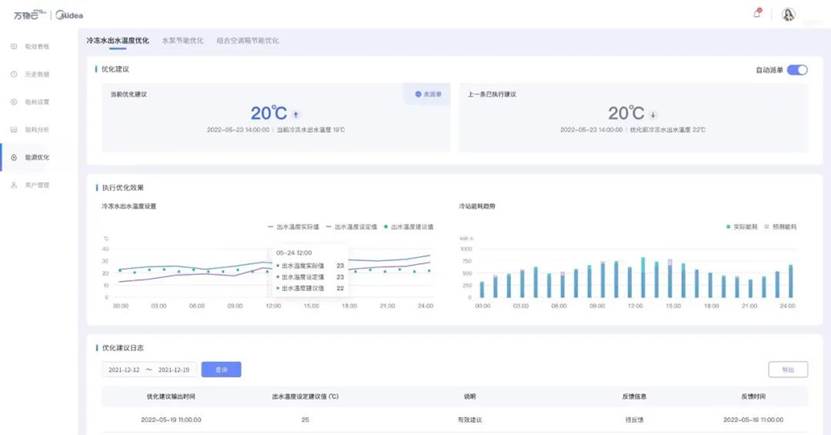Switch to 组合空调箱节能优化 tab
The image size is (831, 435).
(247, 40)
